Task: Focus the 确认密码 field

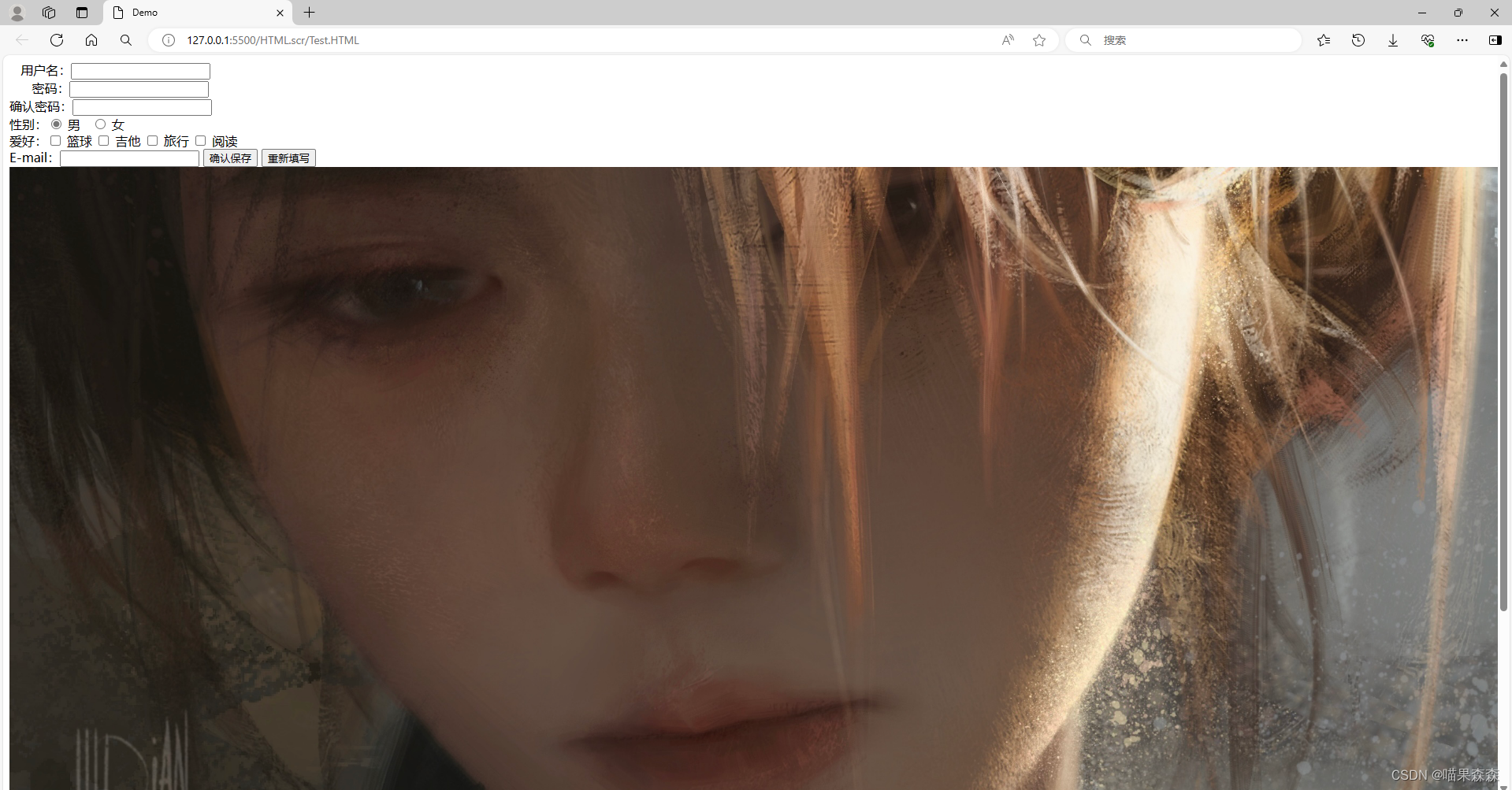Action: (x=142, y=107)
